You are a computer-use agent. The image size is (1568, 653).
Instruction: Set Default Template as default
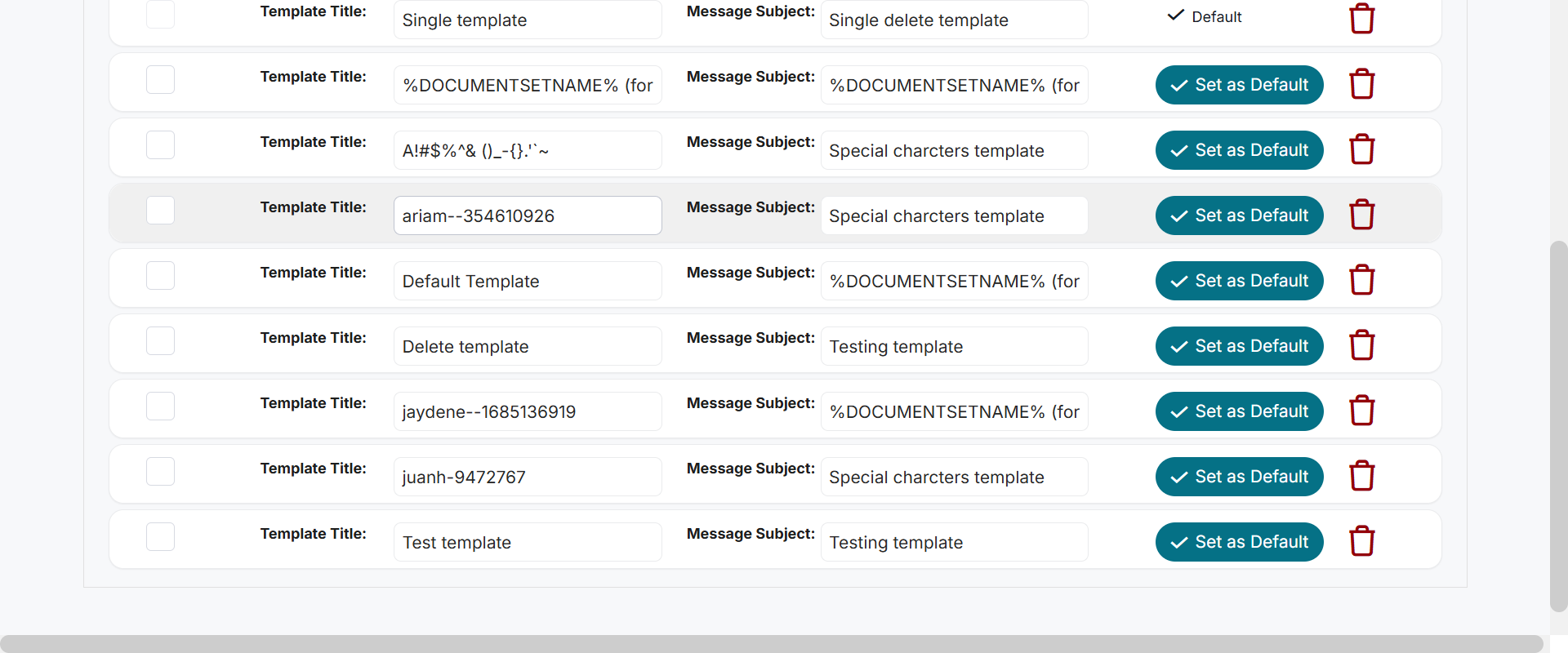(x=1239, y=281)
